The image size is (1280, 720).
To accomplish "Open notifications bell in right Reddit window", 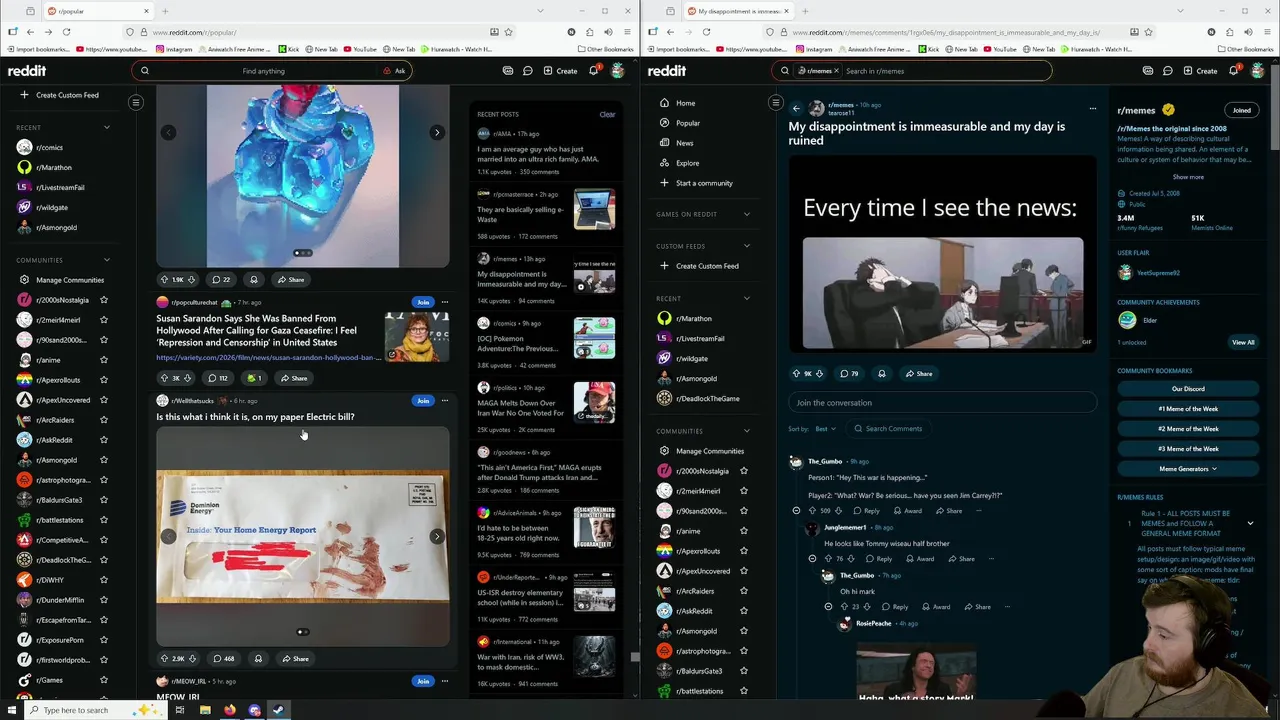I will click(x=1234, y=70).
